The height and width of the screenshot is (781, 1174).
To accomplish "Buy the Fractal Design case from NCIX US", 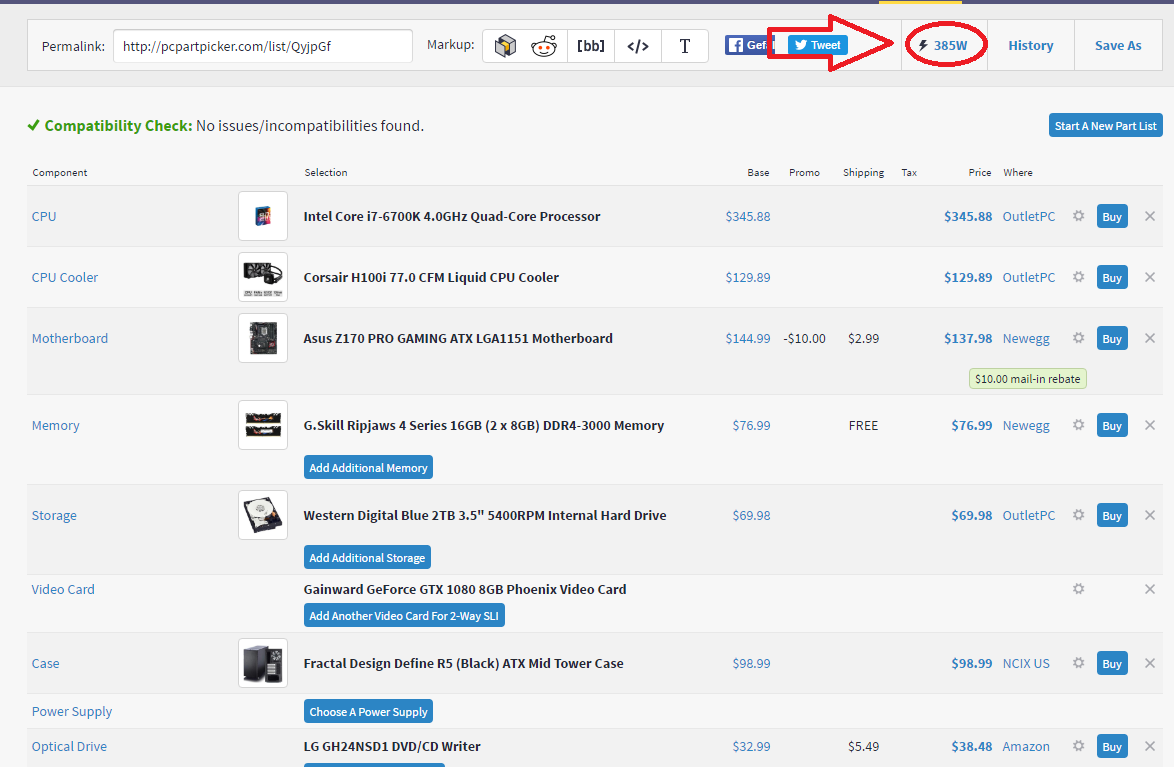I will point(1112,663).
